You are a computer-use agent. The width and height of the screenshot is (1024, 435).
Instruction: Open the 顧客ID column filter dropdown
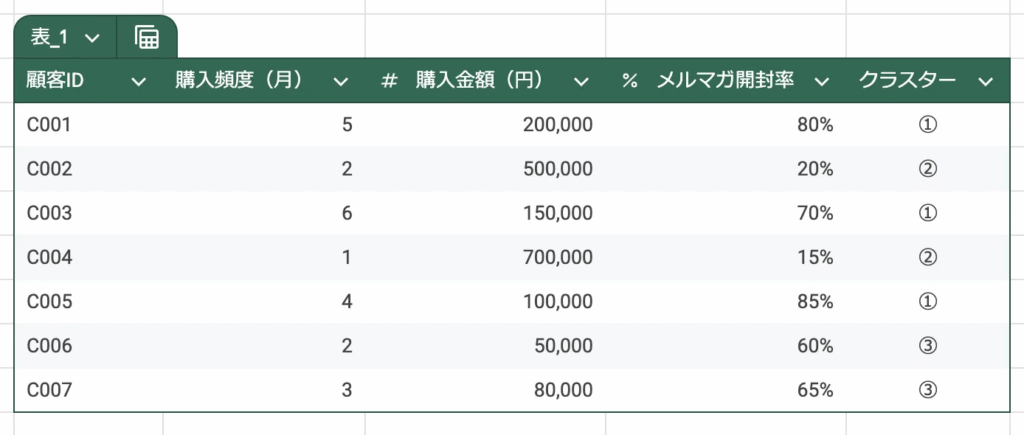click(x=139, y=81)
